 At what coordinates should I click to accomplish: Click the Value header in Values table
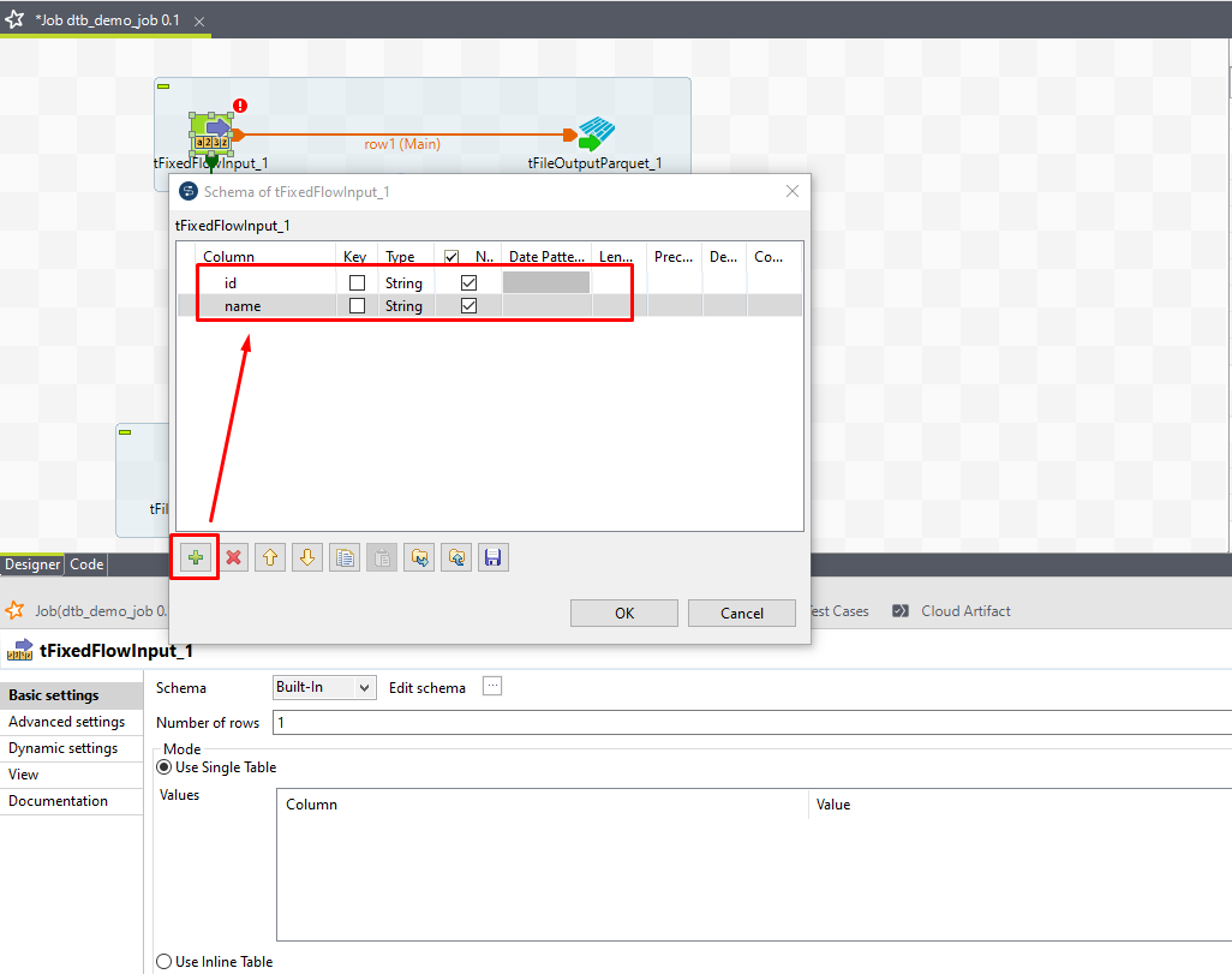click(x=1020, y=804)
